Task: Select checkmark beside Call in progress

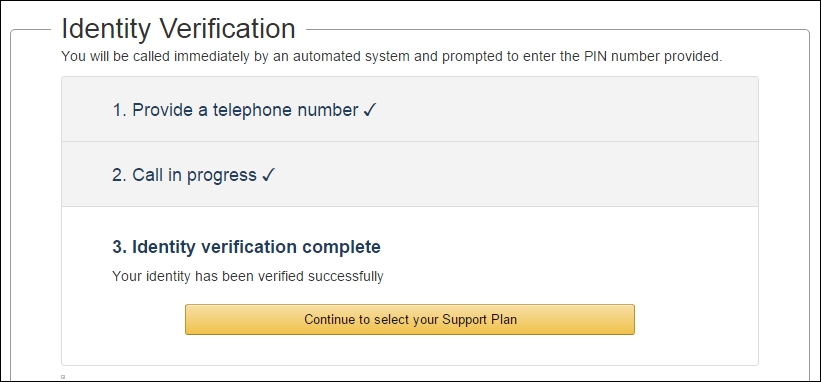Action: (268, 175)
